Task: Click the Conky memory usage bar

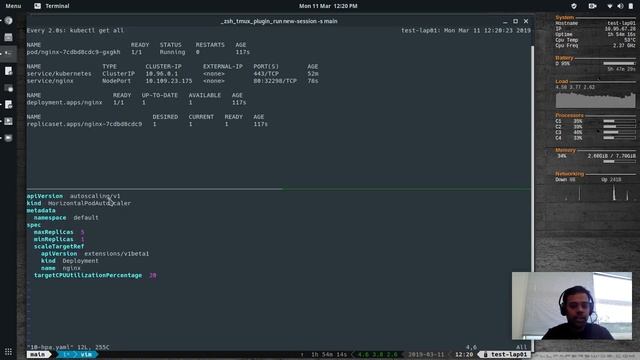Action: click(619, 162)
